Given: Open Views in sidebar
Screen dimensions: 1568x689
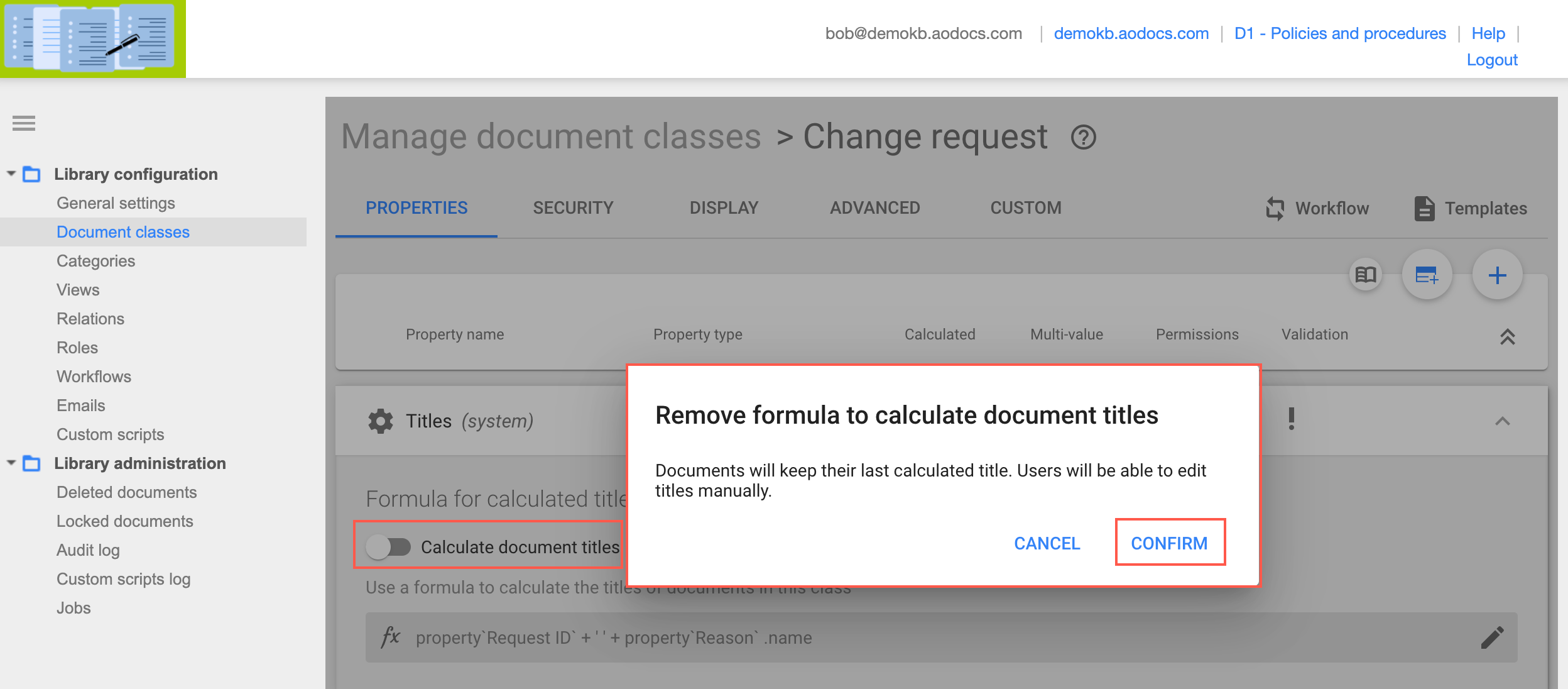Looking at the screenshot, I should click(78, 290).
